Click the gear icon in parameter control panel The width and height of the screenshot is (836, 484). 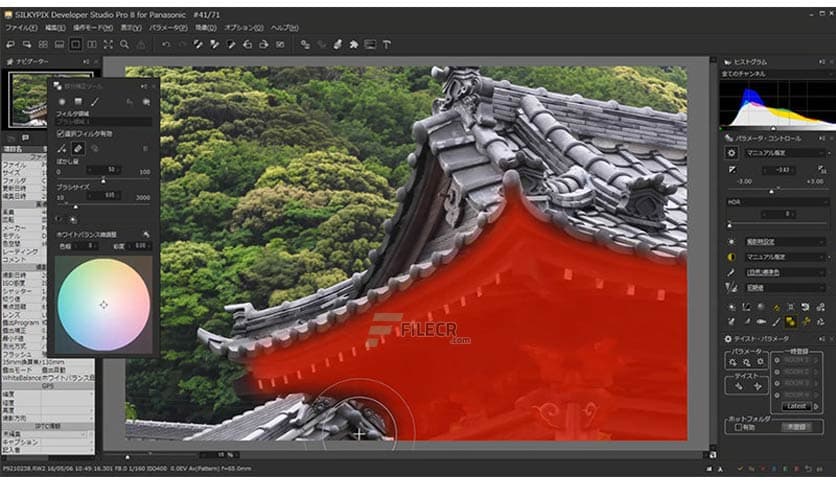732,153
